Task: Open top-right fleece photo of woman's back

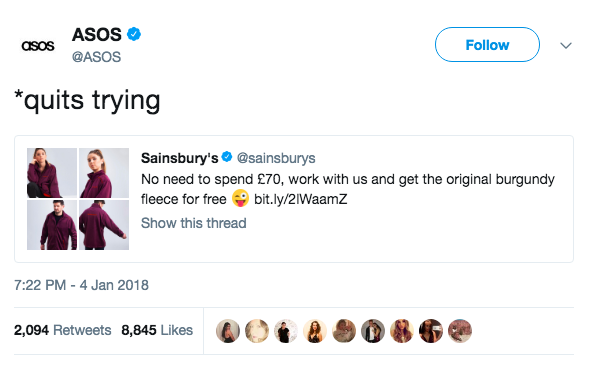Action: pyautogui.click(x=104, y=173)
